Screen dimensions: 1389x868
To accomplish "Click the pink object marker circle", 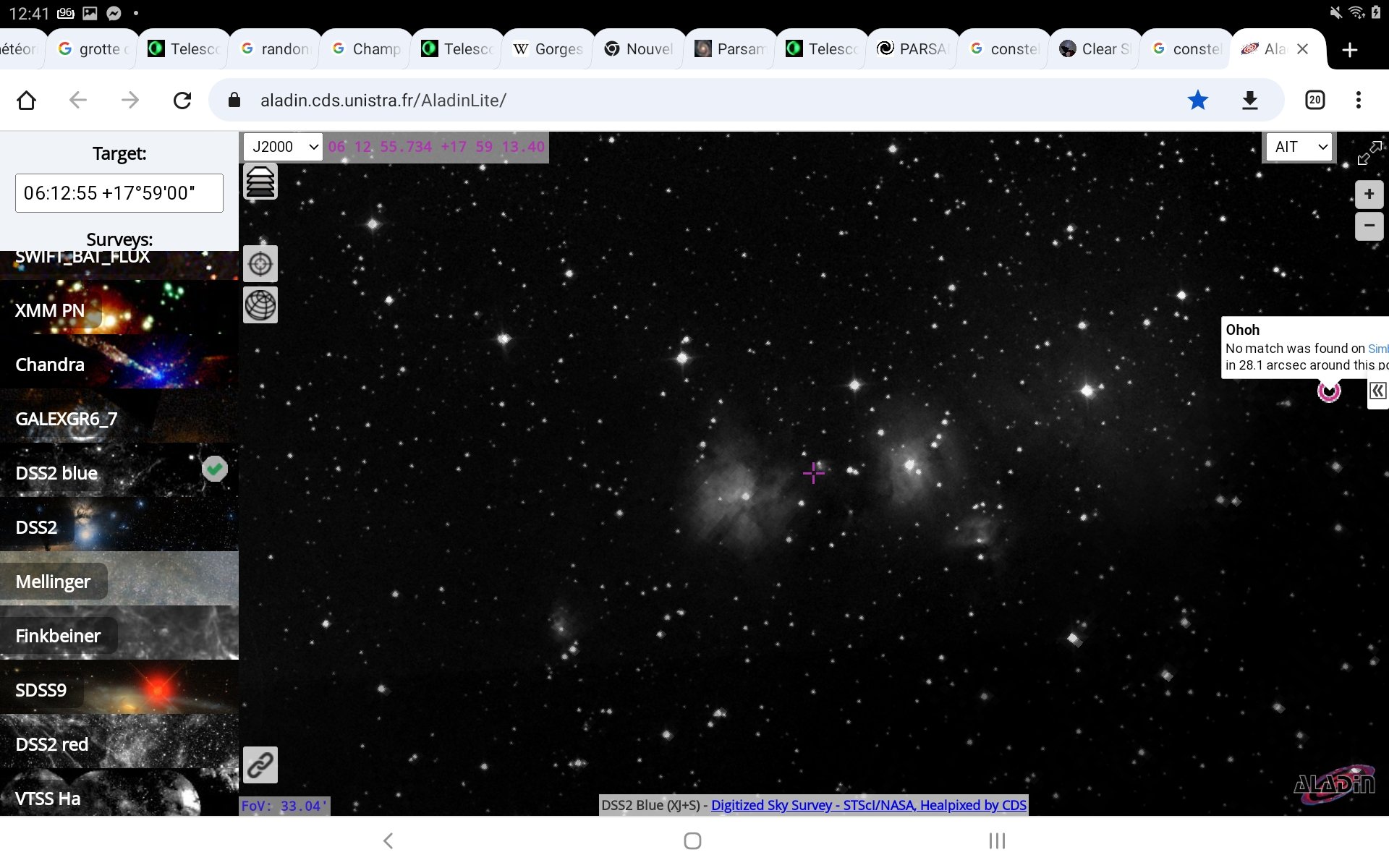I will [x=1329, y=391].
